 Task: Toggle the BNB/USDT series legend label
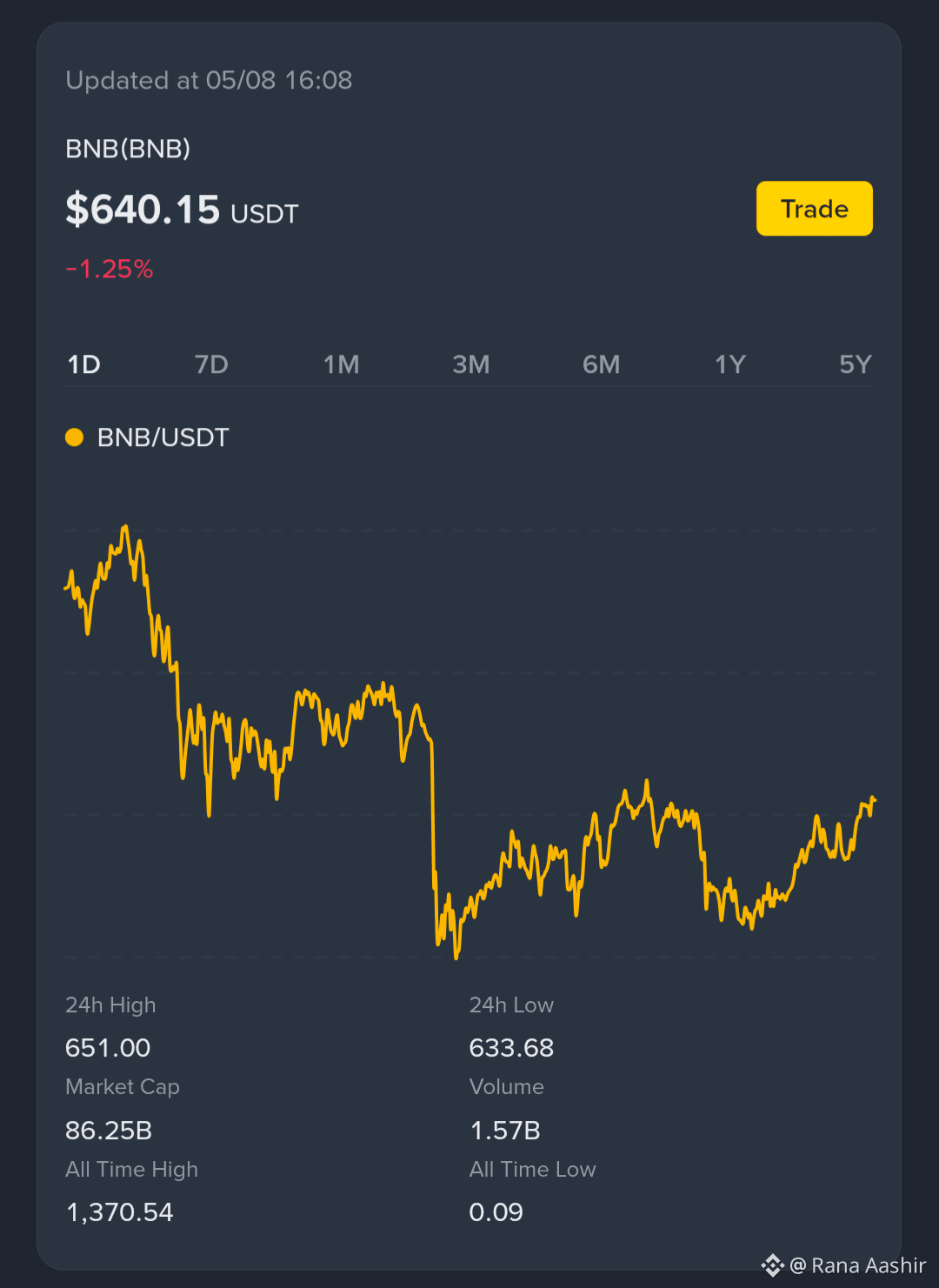[163, 437]
